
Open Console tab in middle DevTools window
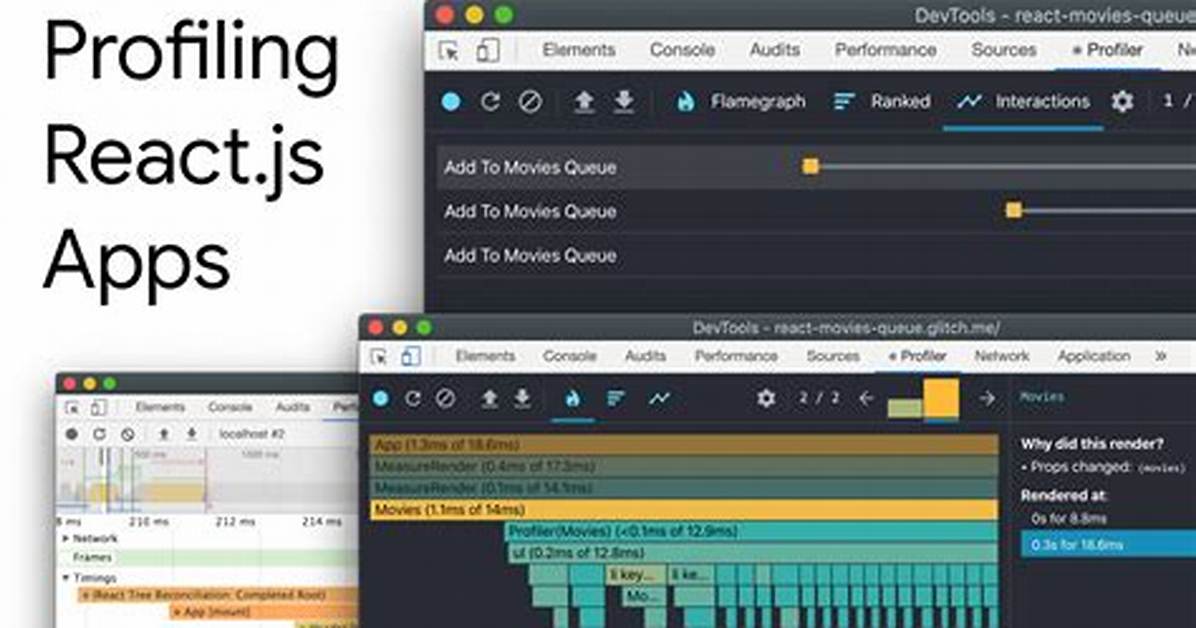coord(570,356)
